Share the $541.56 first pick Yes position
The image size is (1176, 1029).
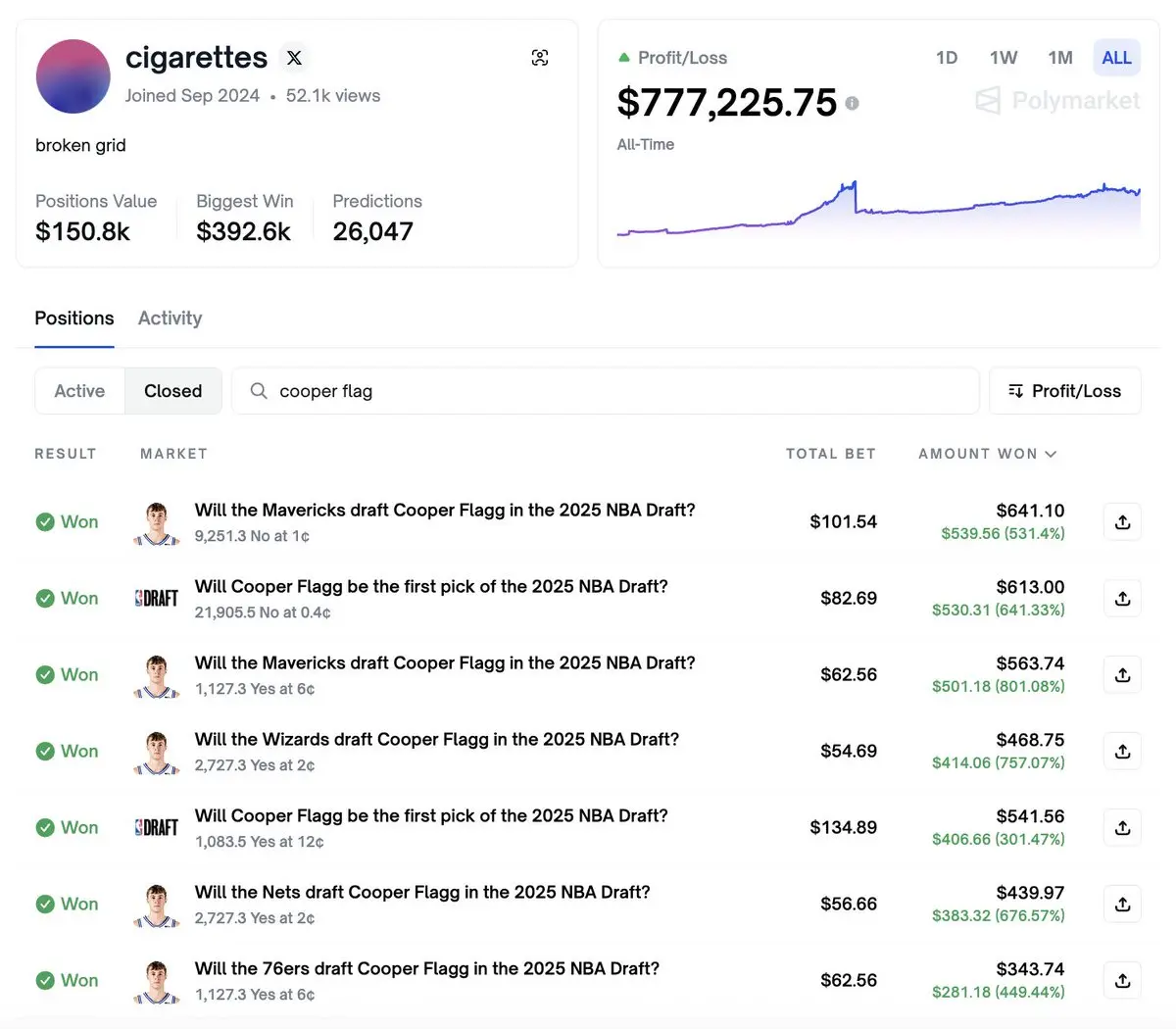[x=1123, y=828]
